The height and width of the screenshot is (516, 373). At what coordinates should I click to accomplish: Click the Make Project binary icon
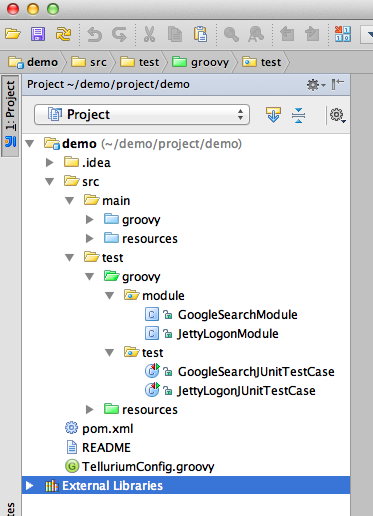[x=343, y=34]
